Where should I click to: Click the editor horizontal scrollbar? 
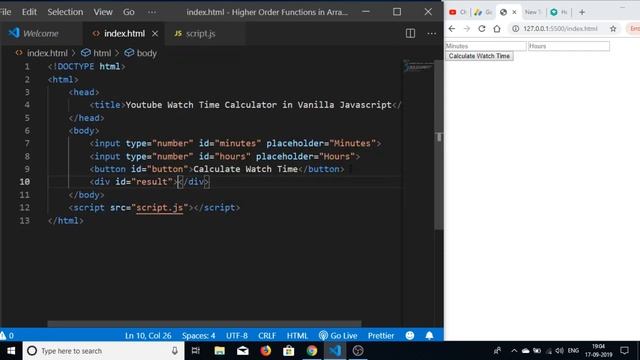pyautogui.click(x=204, y=324)
